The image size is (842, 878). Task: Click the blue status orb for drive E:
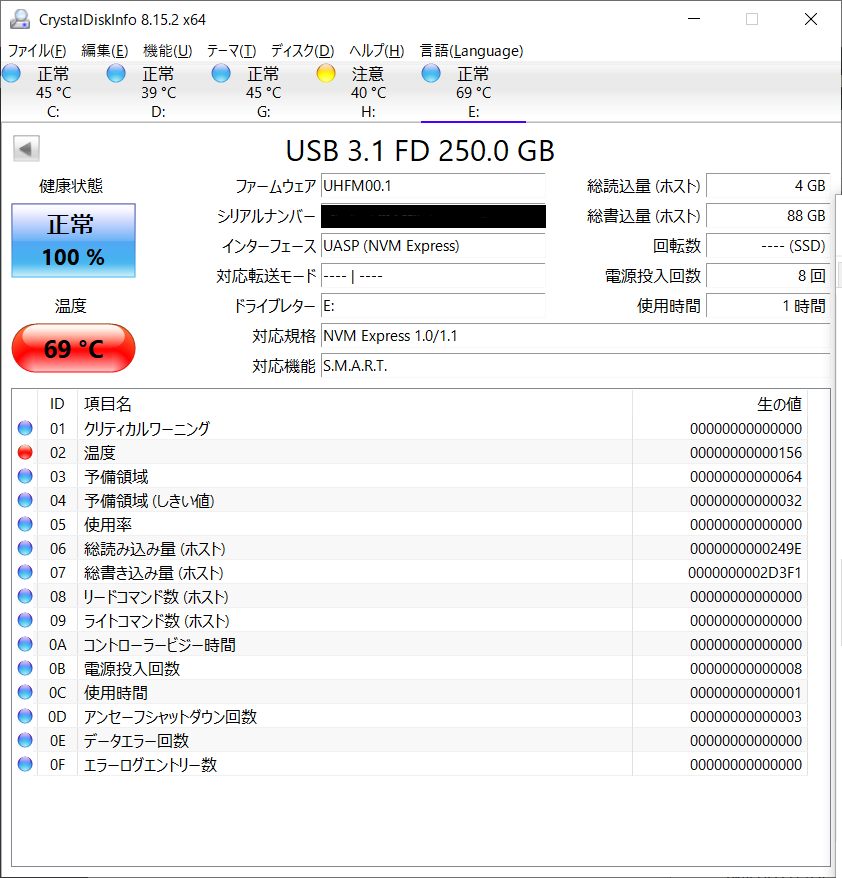click(431, 73)
